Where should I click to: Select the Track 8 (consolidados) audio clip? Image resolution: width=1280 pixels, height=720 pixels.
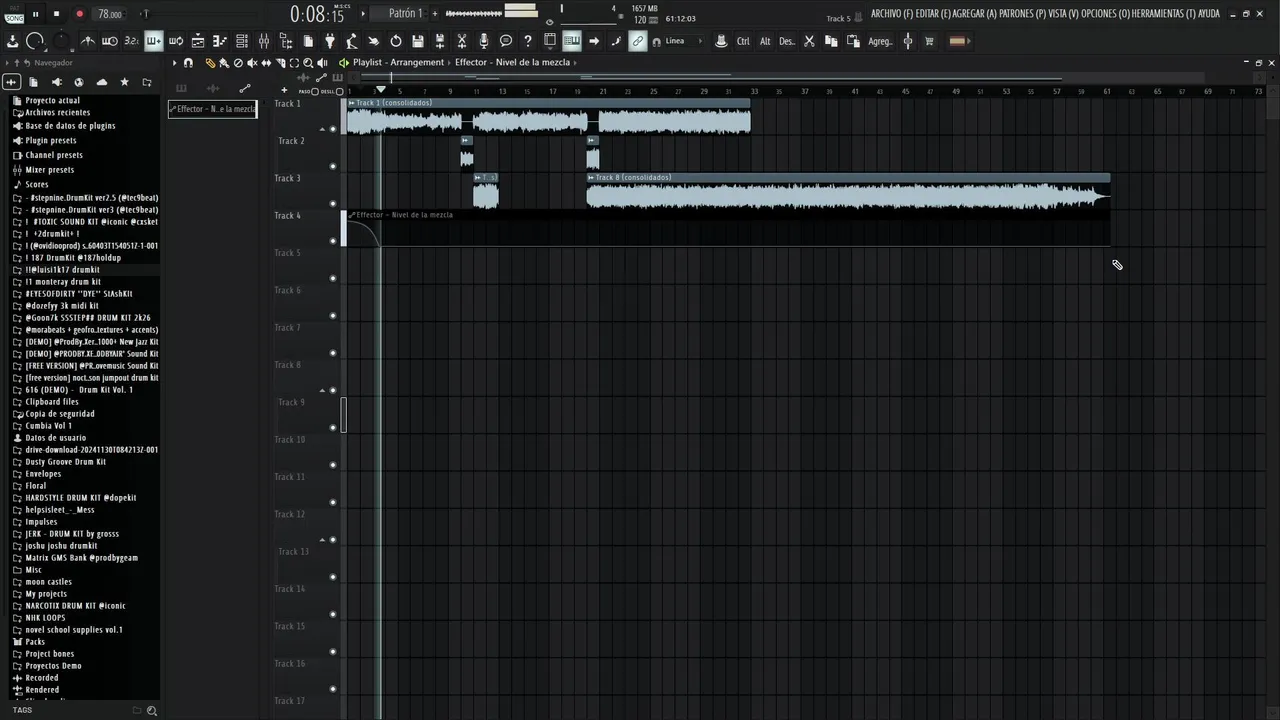point(848,191)
